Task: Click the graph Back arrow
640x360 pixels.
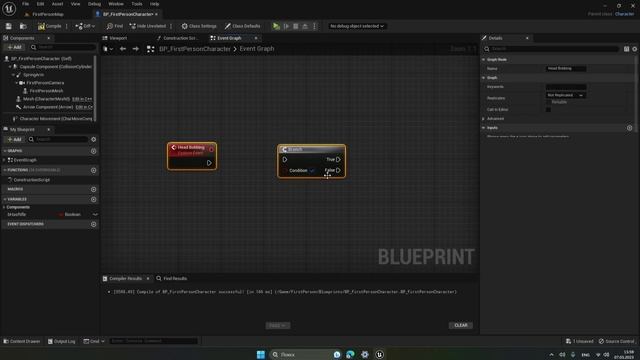Action: point(123,49)
